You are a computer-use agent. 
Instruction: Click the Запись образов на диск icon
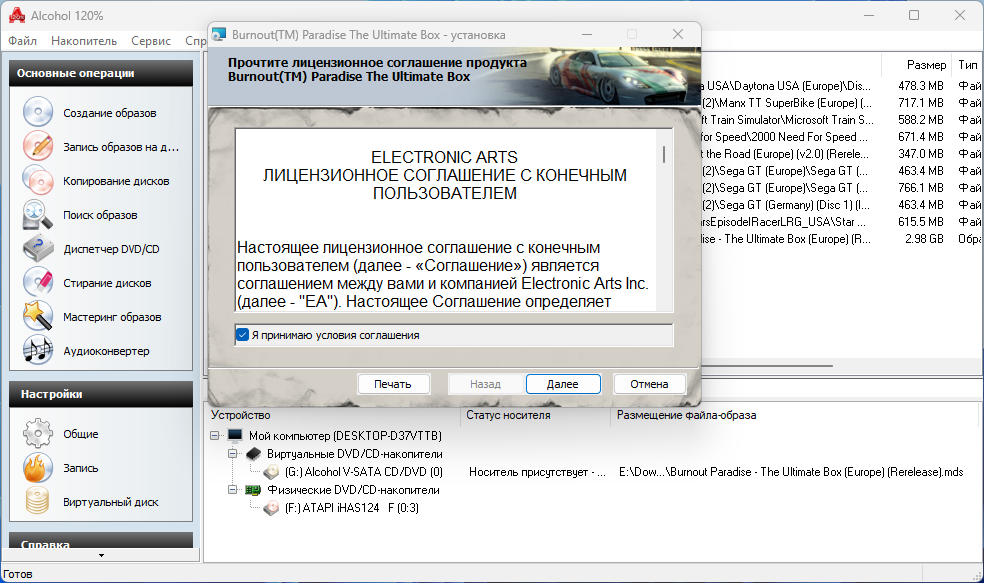pyautogui.click(x=38, y=146)
